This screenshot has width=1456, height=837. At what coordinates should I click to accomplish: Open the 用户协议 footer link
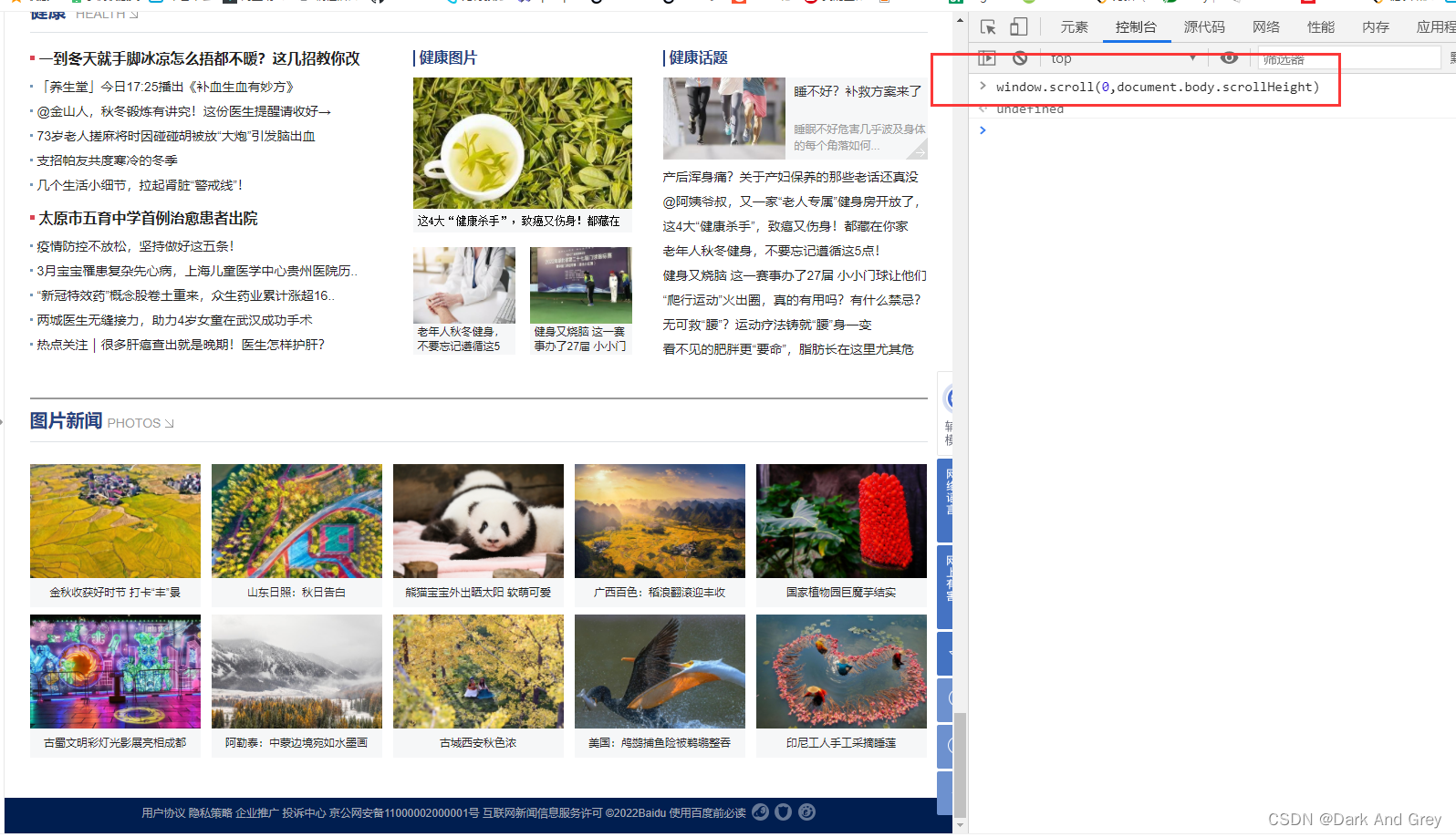point(163,813)
